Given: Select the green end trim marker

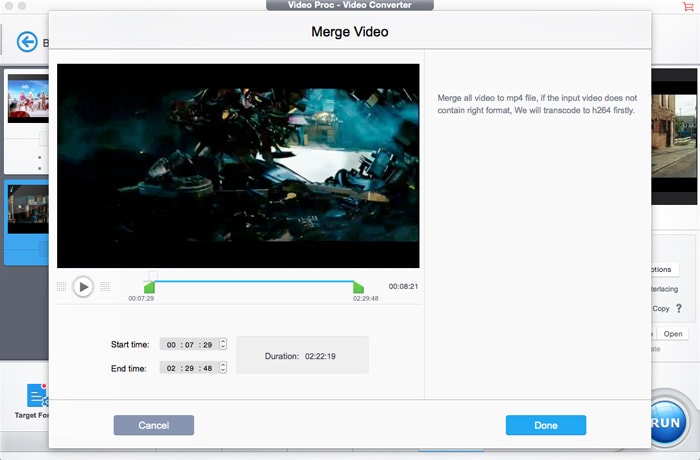Looking at the screenshot, I should click(x=358, y=287).
